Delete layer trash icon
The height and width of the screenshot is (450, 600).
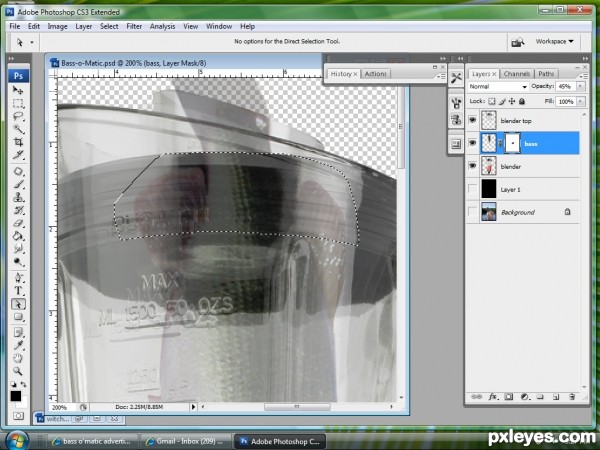tap(572, 397)
